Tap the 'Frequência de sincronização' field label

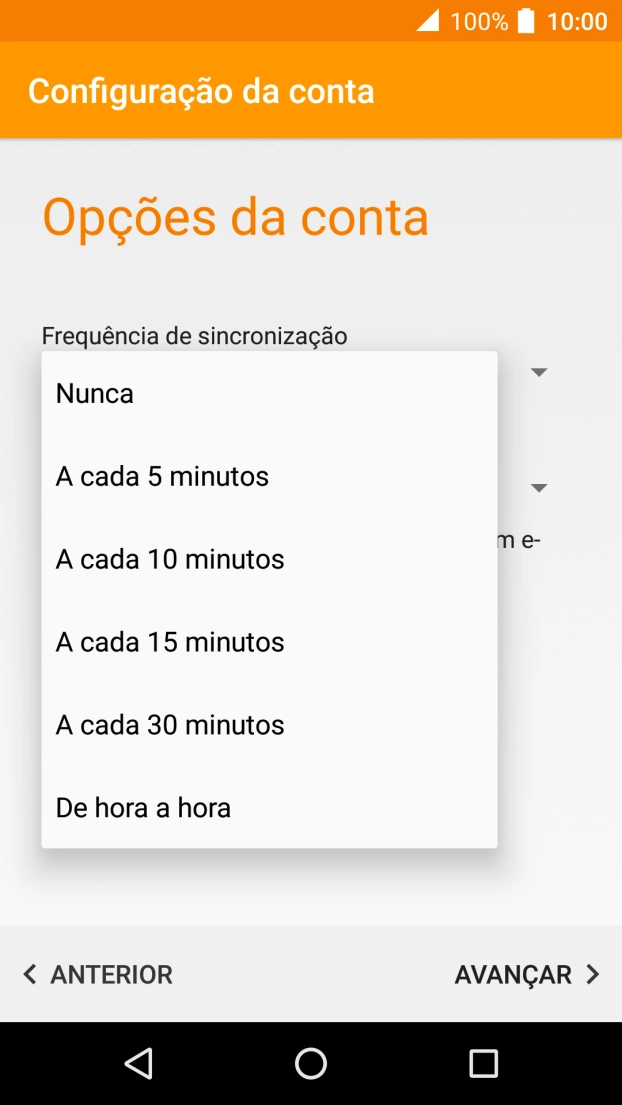click(x=193, y=336)
